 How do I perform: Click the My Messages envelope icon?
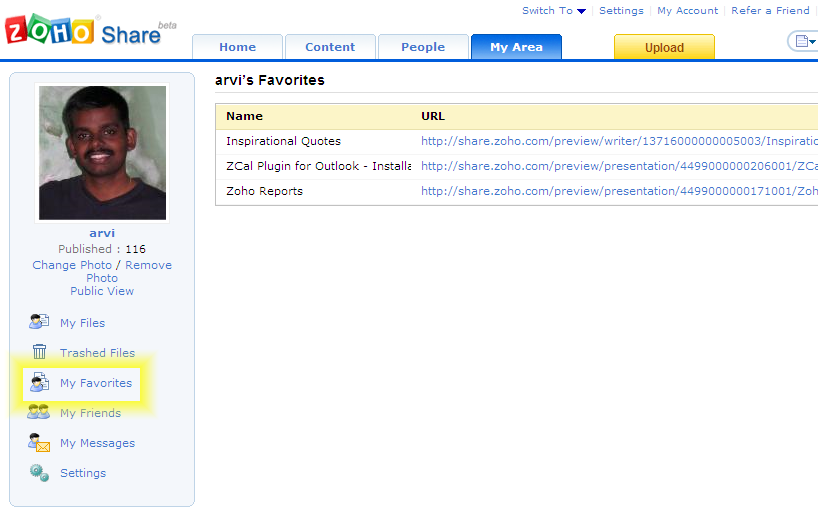(x=39, y=442)
